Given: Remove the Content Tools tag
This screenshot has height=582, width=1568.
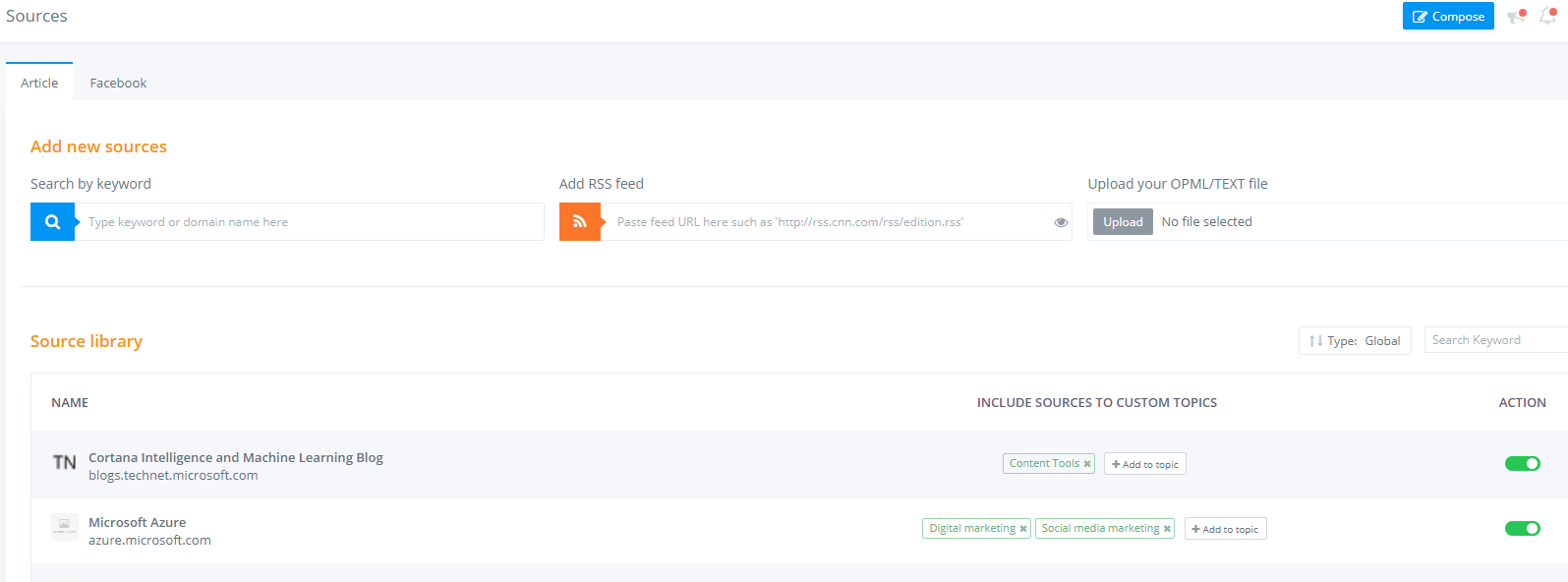Looking at the screenshot, I should (1087, 464).
